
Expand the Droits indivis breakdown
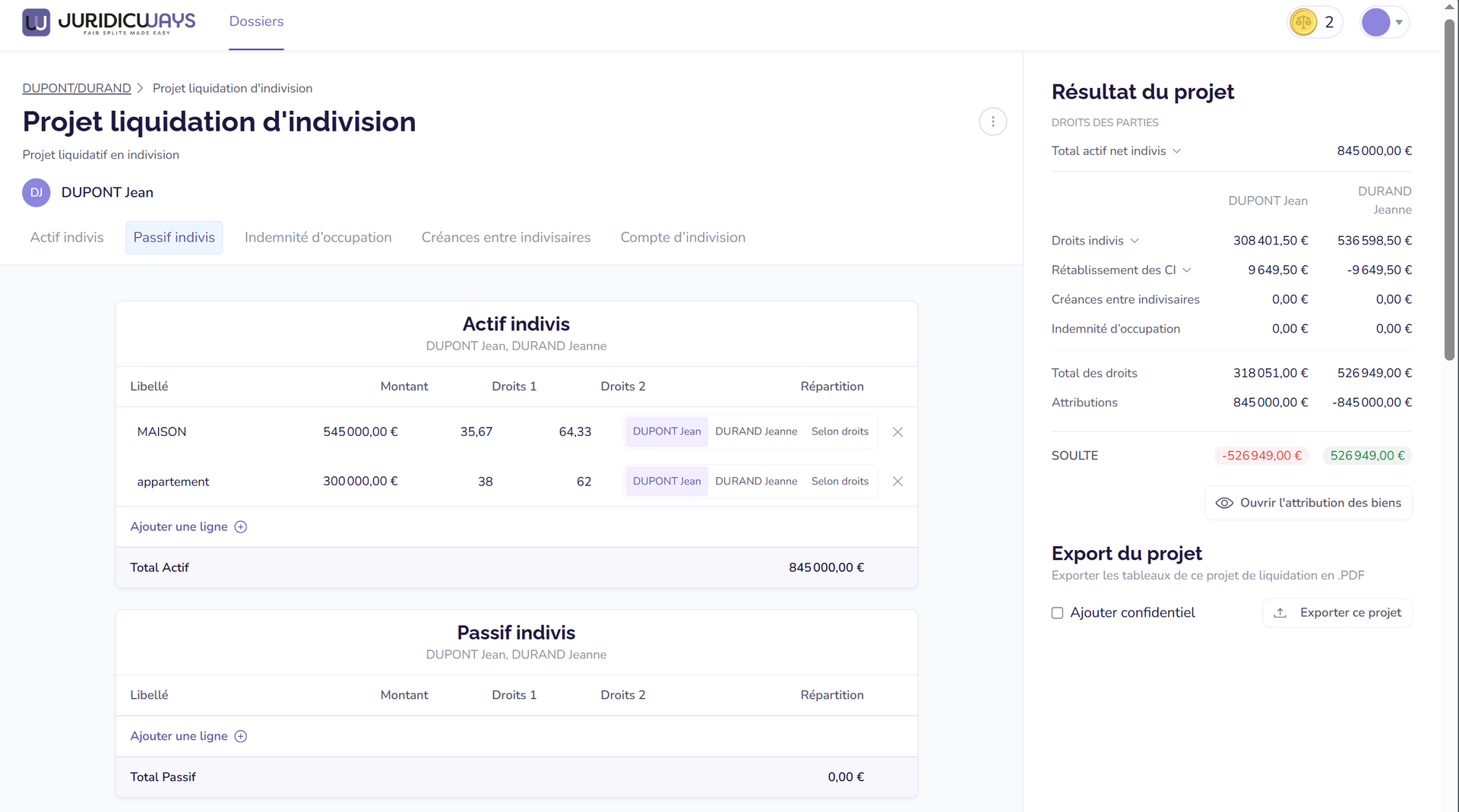(1135, 241)
